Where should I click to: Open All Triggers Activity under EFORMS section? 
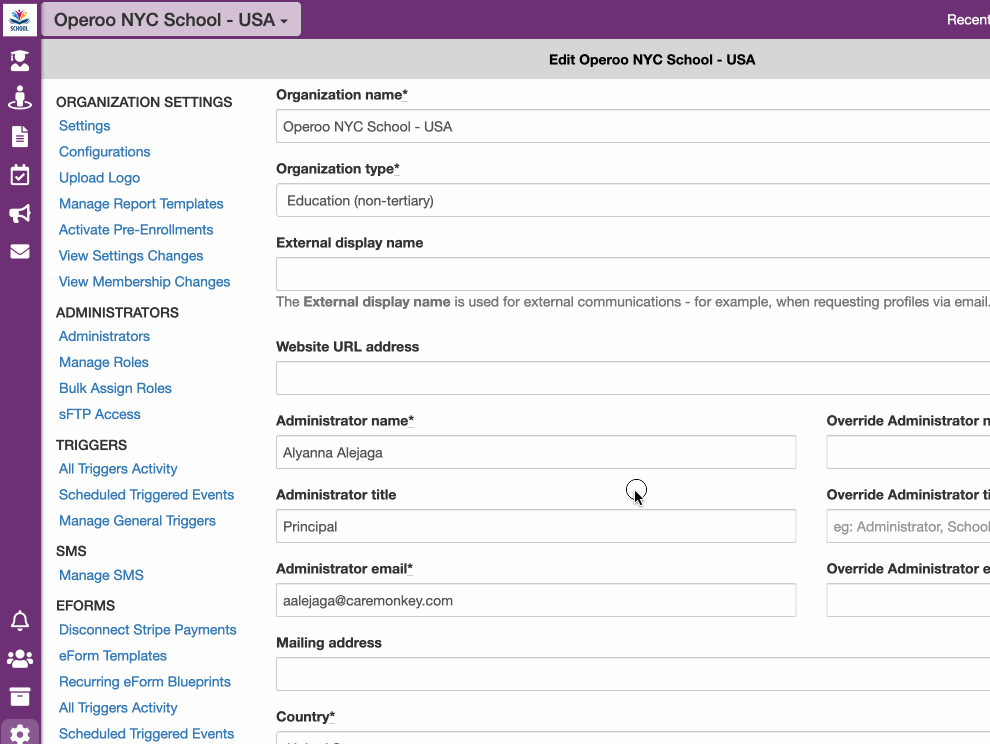tap(118, 707)
